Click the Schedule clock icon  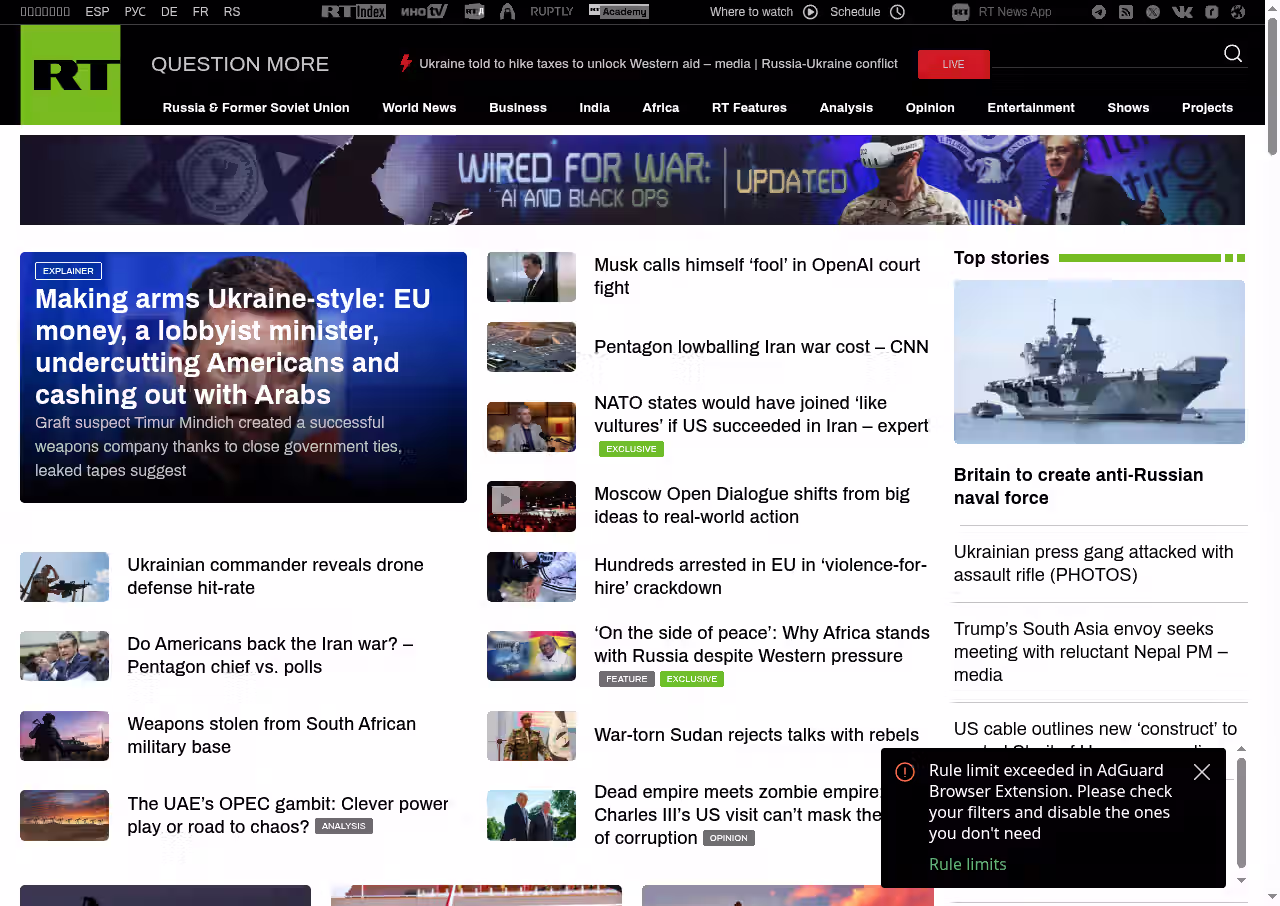click(897, 12)
